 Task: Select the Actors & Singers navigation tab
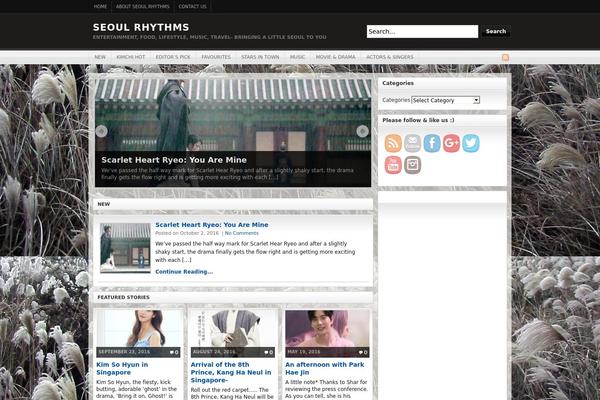(390, 57)
